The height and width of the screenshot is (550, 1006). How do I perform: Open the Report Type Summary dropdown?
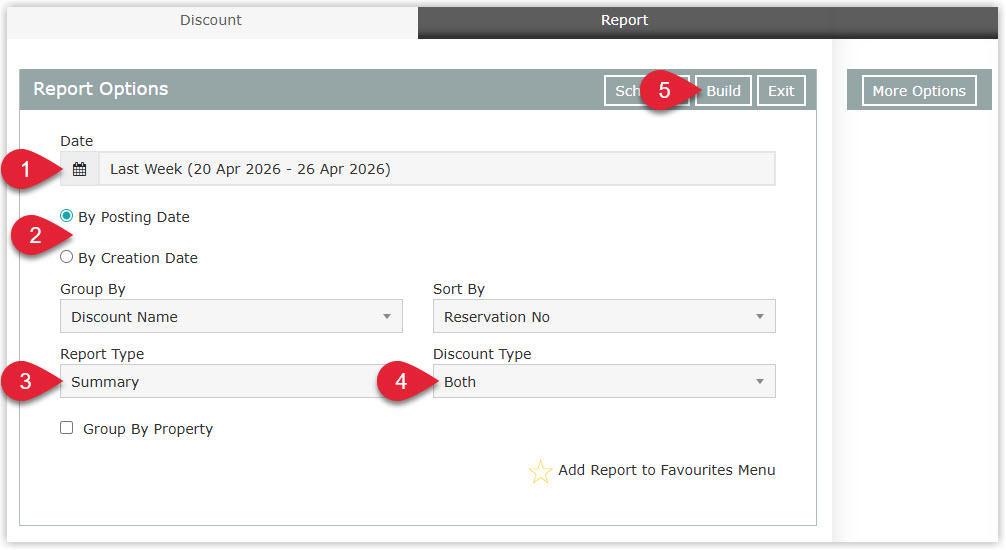click(x=231, y=382)
